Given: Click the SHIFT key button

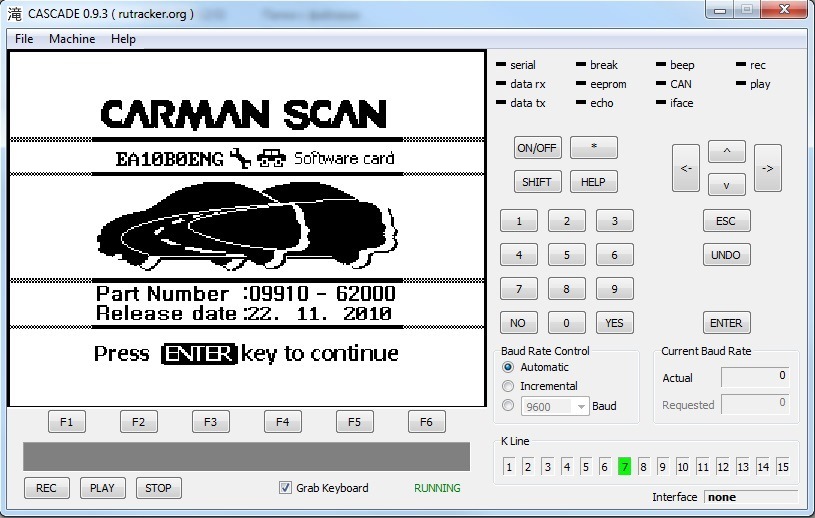Looking at the screenshot, I should (x=537, y=182).
